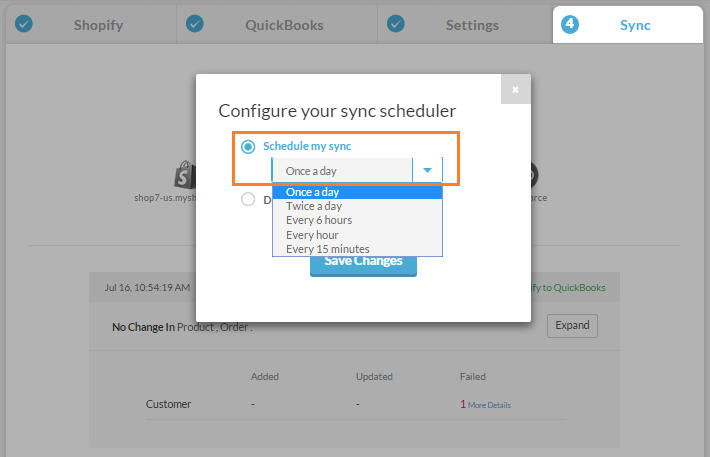The height and width of the screenshot is (457, 710).
Task: Select the second radio option below Schedule my sync
Action: pos(248,199)
